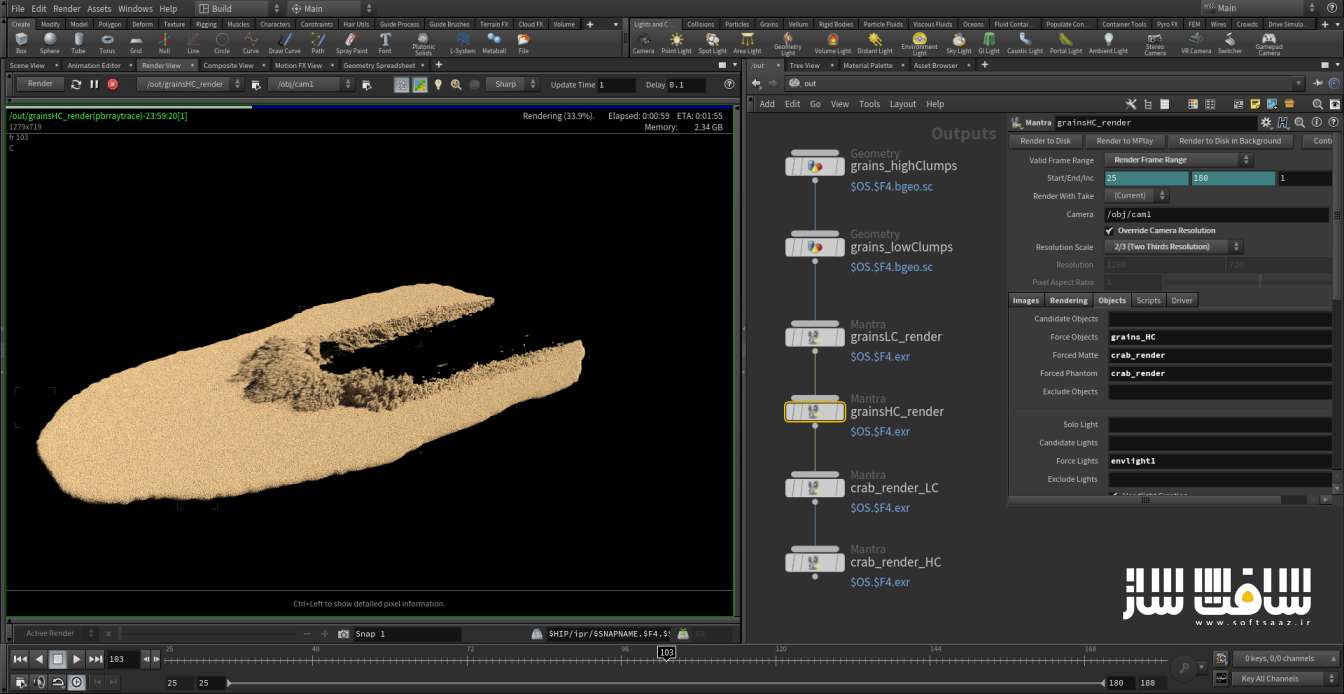Select the Box shelf tool
This screenshot has height=694, width=1344.
pos(22,43)
